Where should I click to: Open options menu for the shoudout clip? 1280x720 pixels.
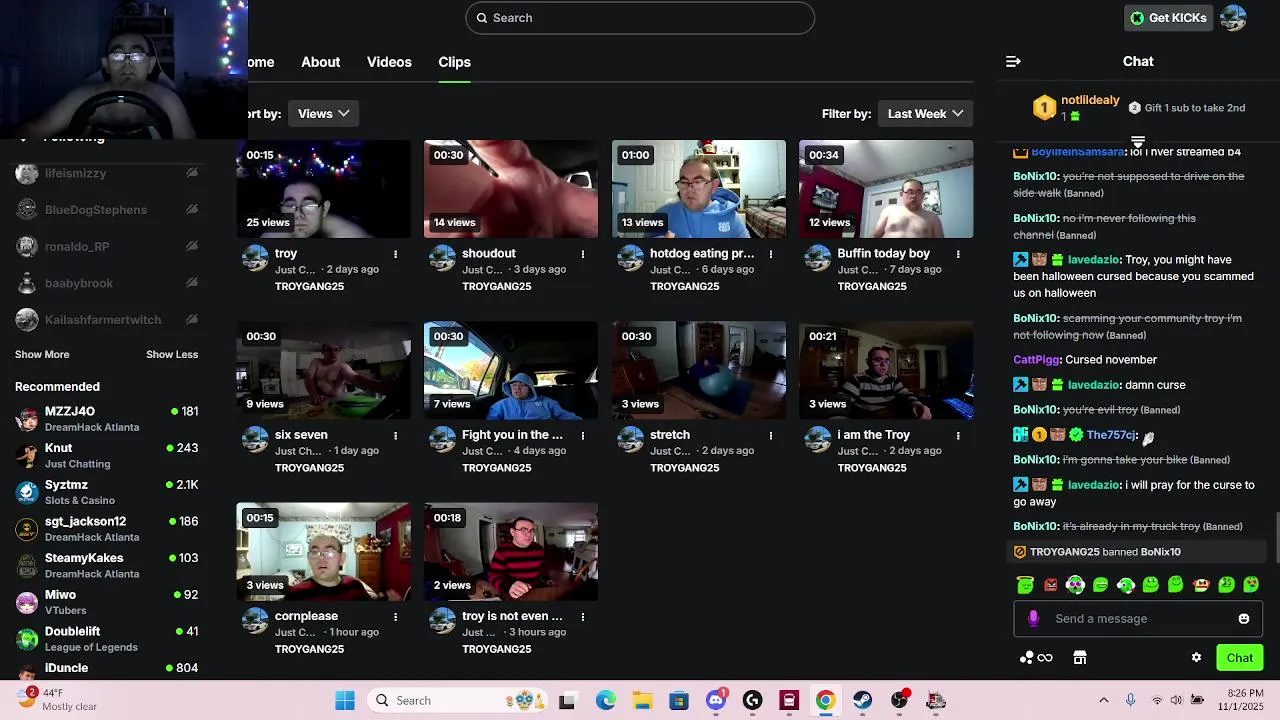[583, 254]
